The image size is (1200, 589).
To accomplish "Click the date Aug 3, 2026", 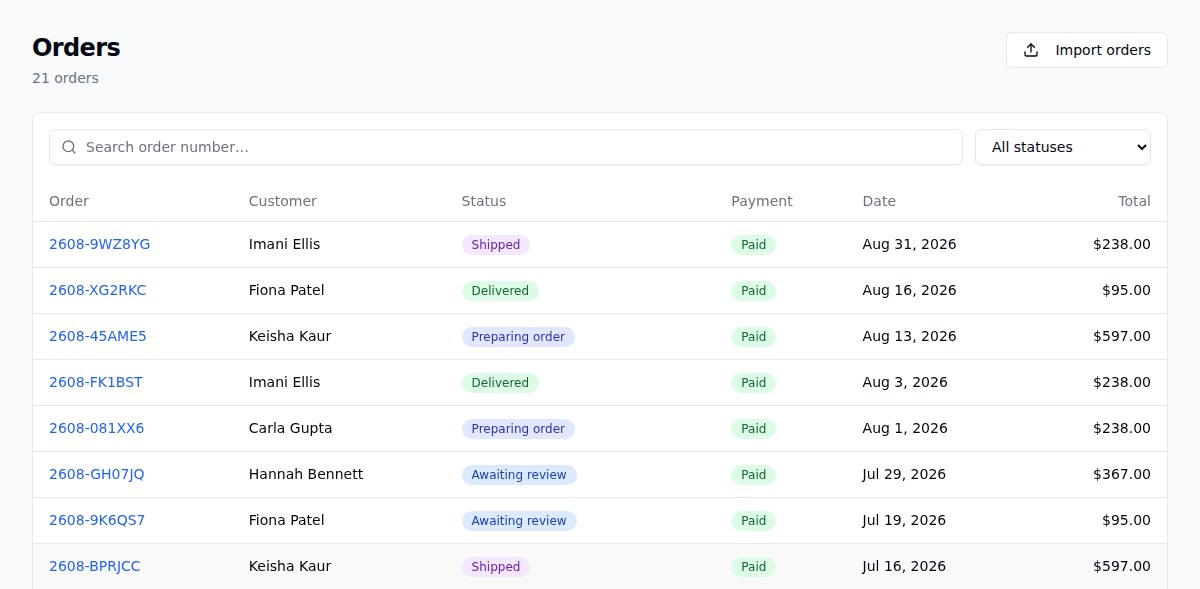I will [905, 382].
